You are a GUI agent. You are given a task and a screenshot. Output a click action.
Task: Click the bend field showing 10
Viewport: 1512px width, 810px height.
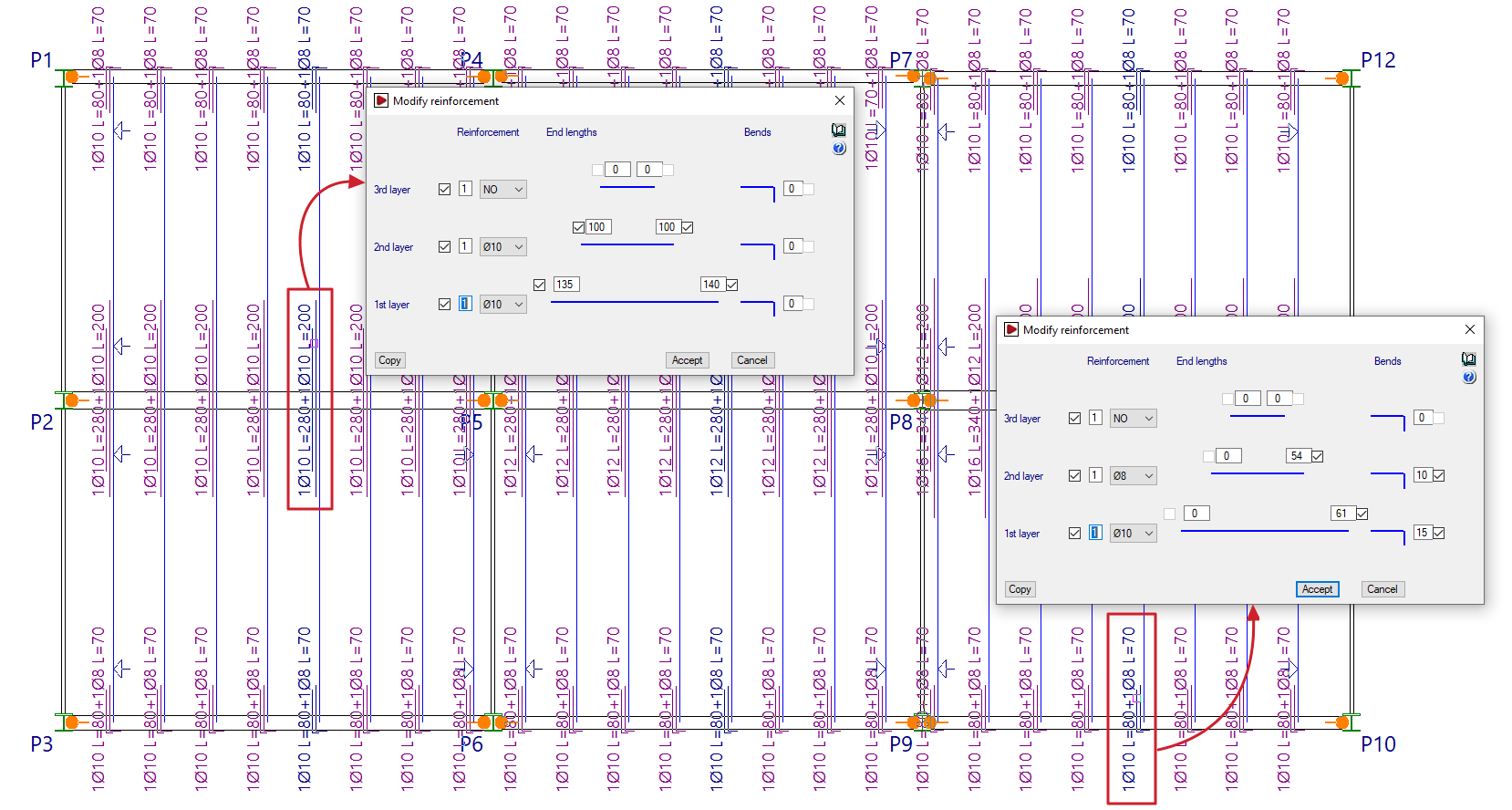point(1423,475)
